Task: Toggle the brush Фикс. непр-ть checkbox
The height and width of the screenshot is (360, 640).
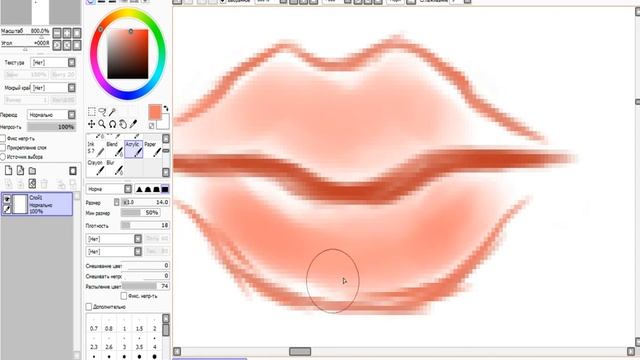Action: [x=124, y=296]
